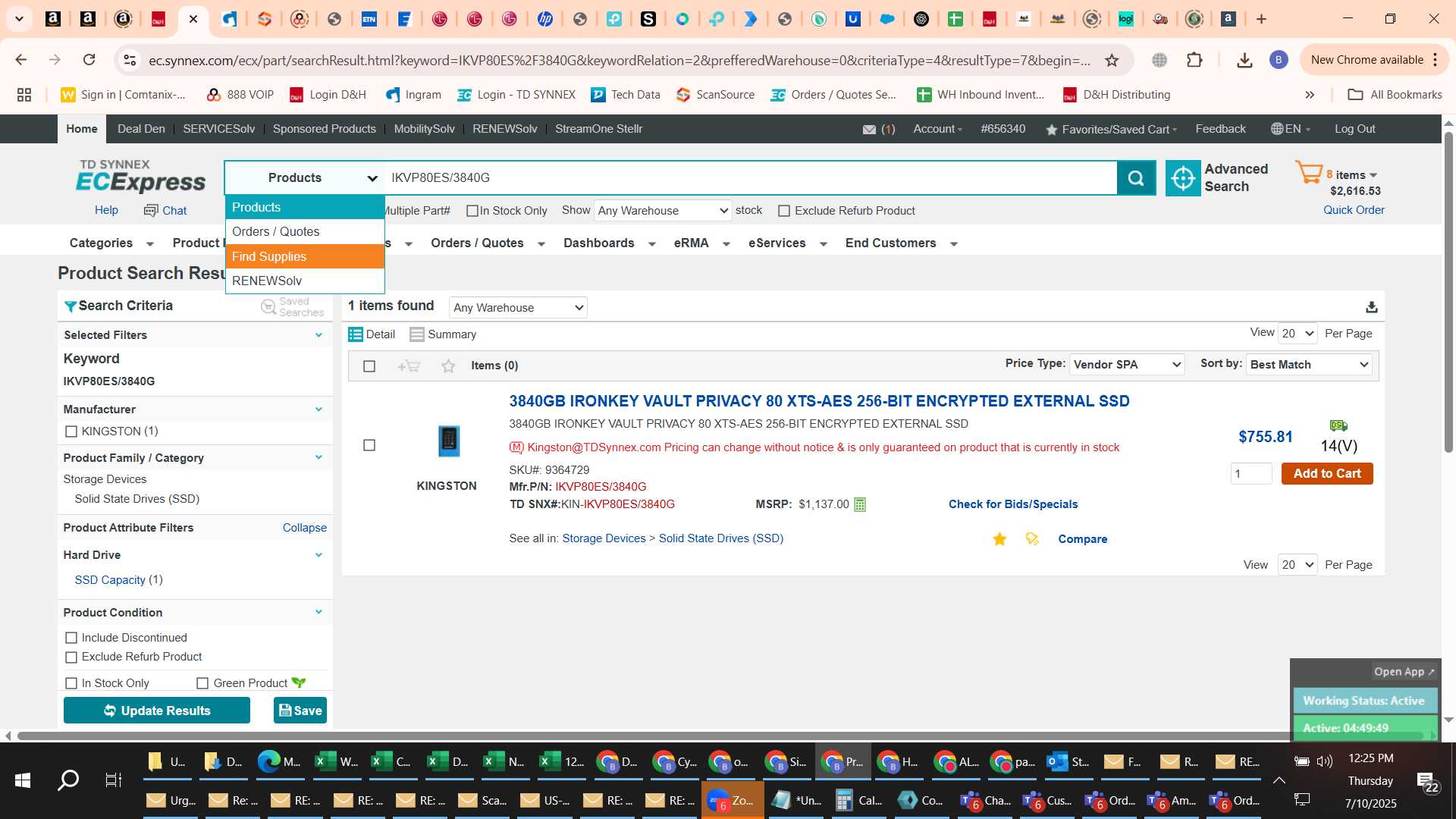Open the Show Any Warehouse stock dropdown
The image size is (1456, 819).
point(663,211)
